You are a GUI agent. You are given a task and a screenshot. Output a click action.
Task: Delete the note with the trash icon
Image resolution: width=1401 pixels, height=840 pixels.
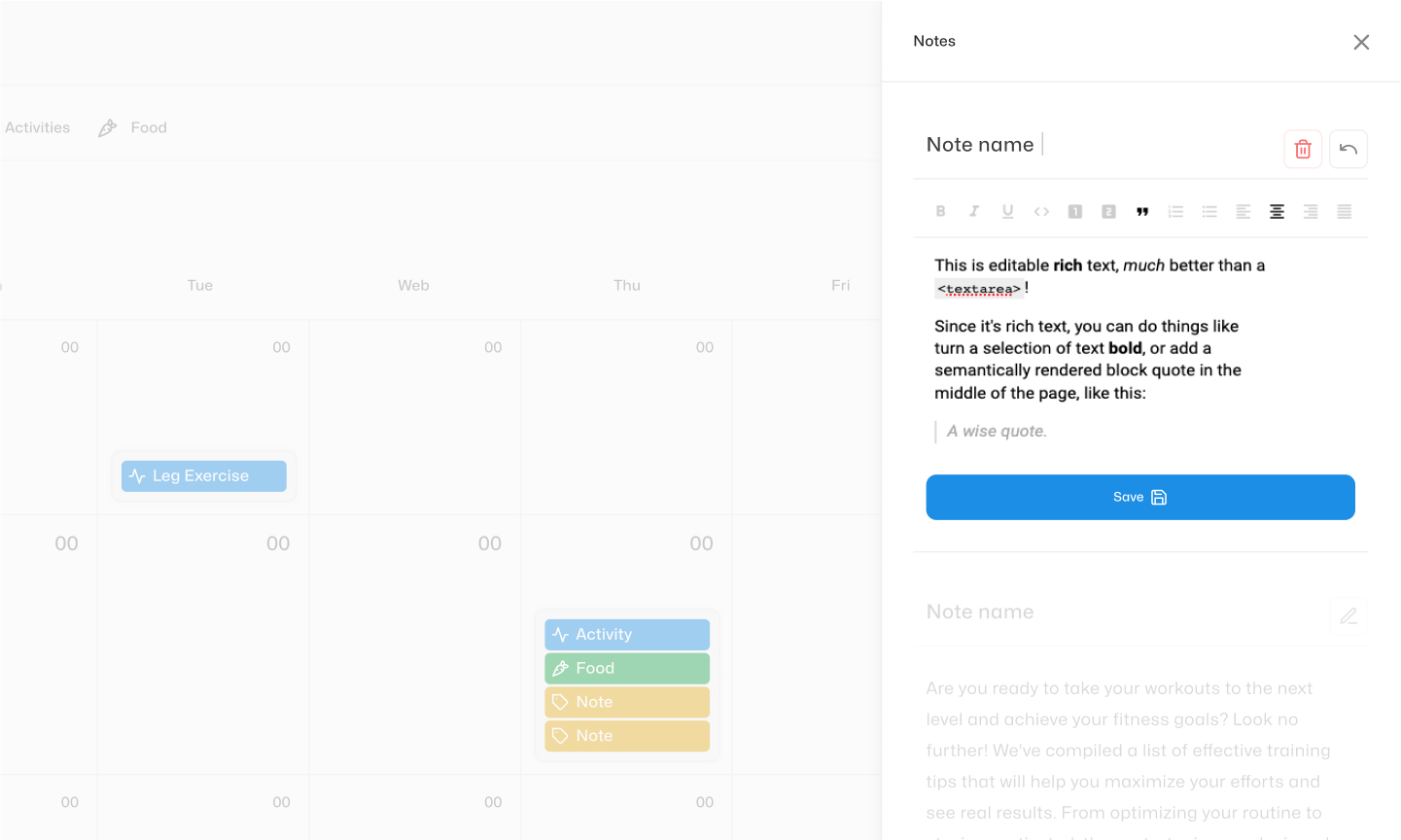coord(1303,149)
